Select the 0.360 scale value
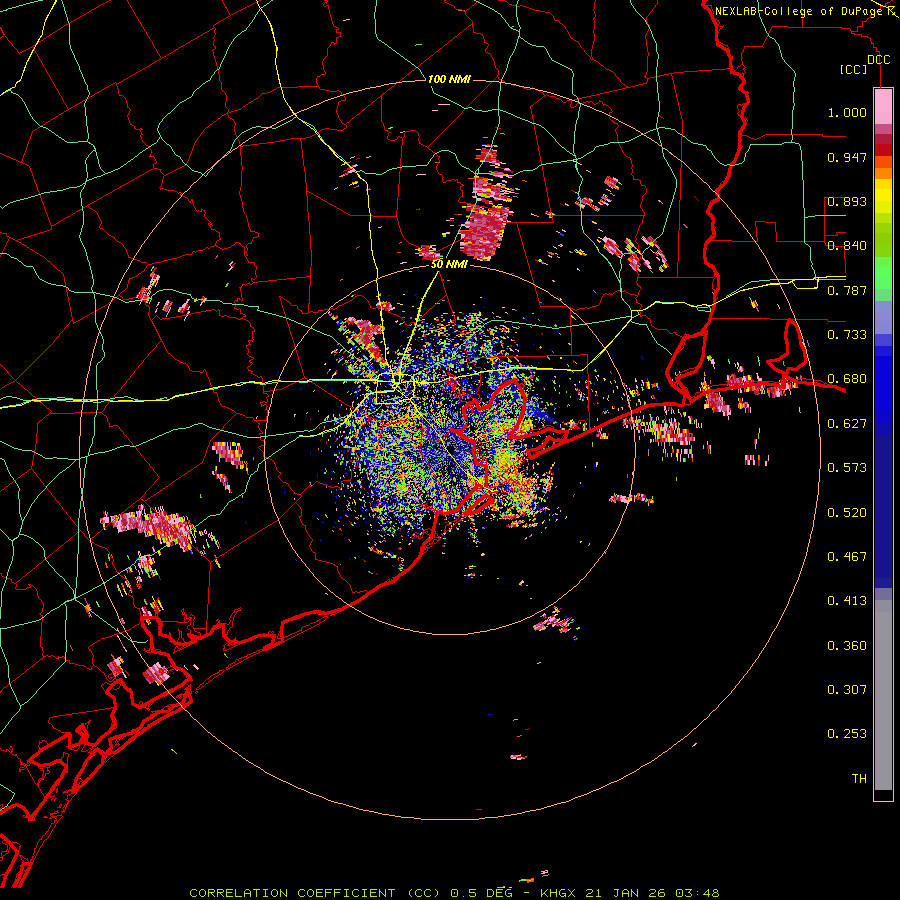Screen dimensions: 900x900 (x=847, y=646)
